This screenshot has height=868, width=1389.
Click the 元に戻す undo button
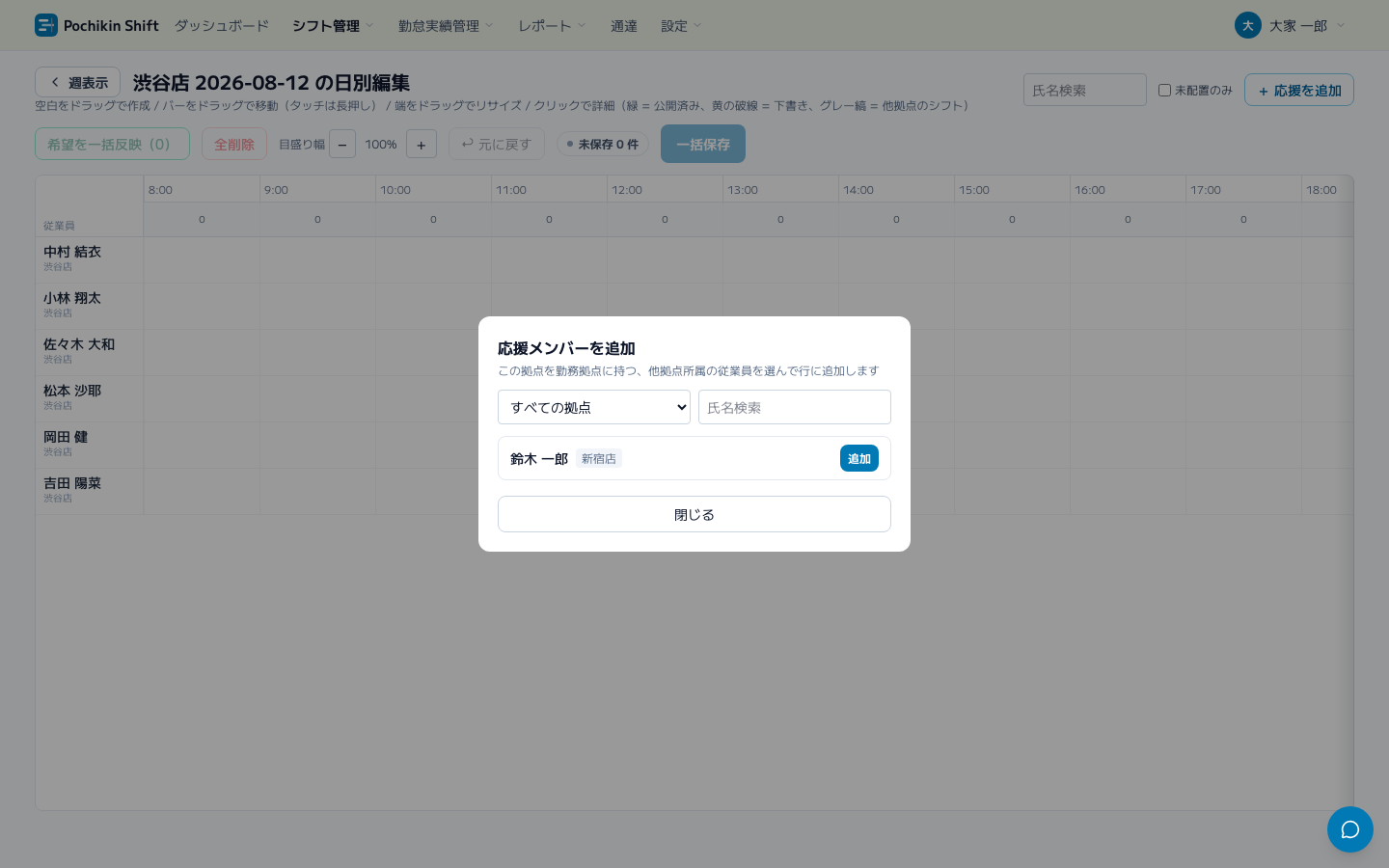(497, 144)
